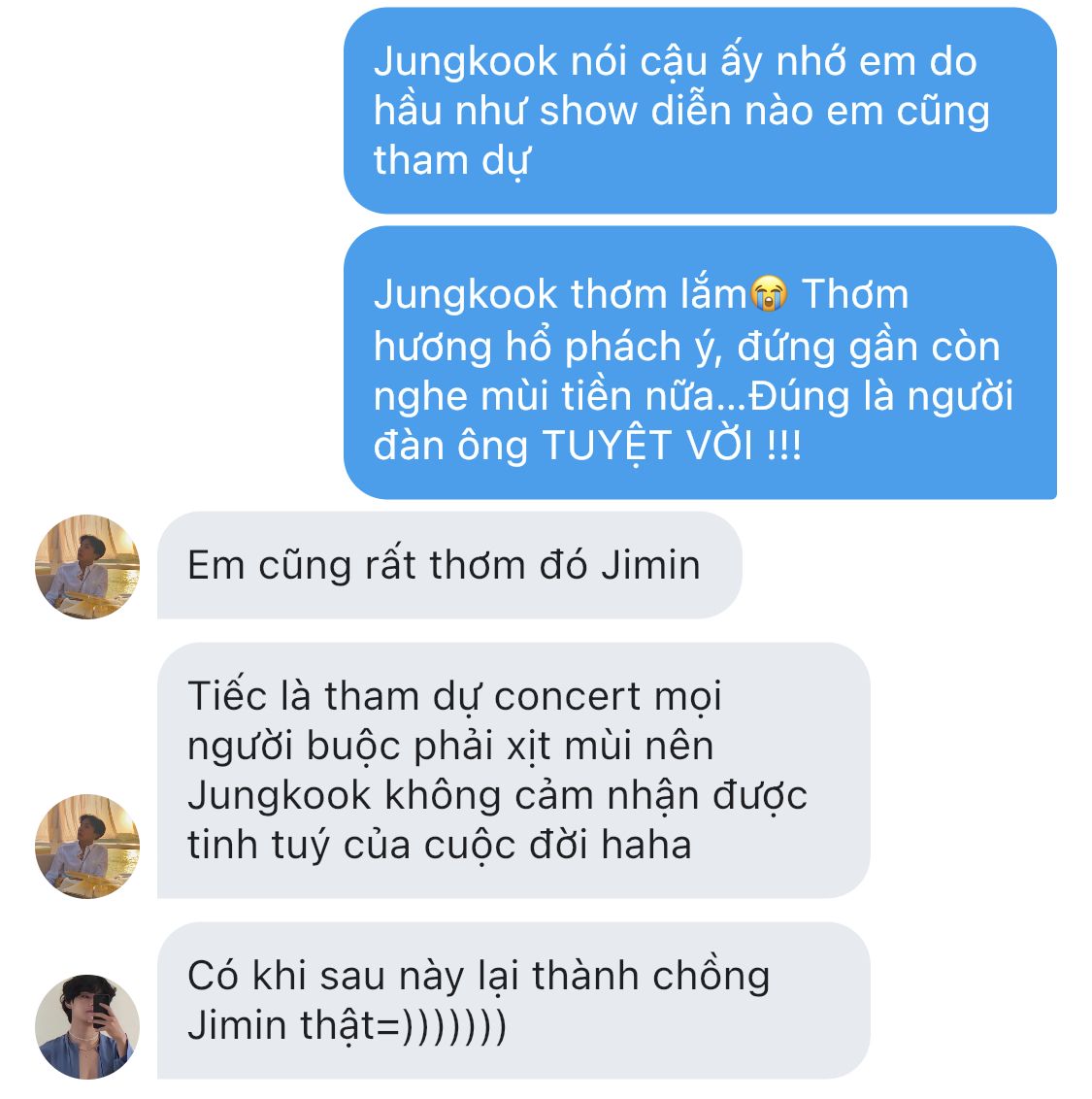This screenshot has width=1092, height=1099.
Task: Open the avatar beside the concert message
Action: tap(87, 846)
